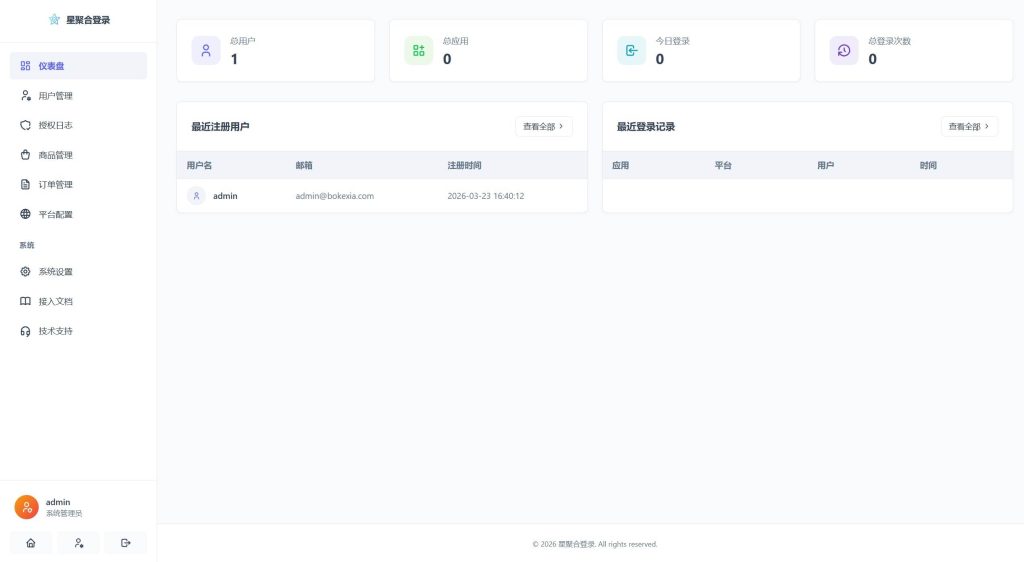The image size is (1024, 562).
Task: Click the 注册时间 column header
Action: click(x=464, y=166)
